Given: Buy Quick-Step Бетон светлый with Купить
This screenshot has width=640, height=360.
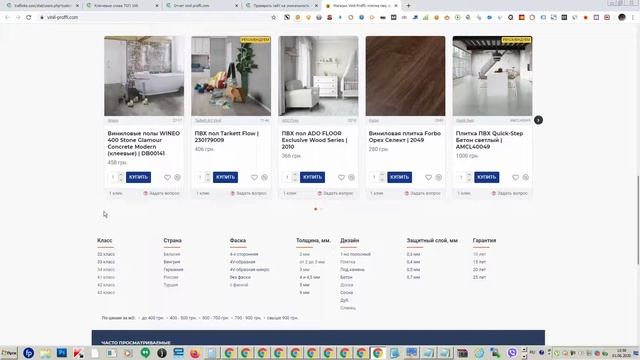Looking at the screenshot, I should (487, 177).
